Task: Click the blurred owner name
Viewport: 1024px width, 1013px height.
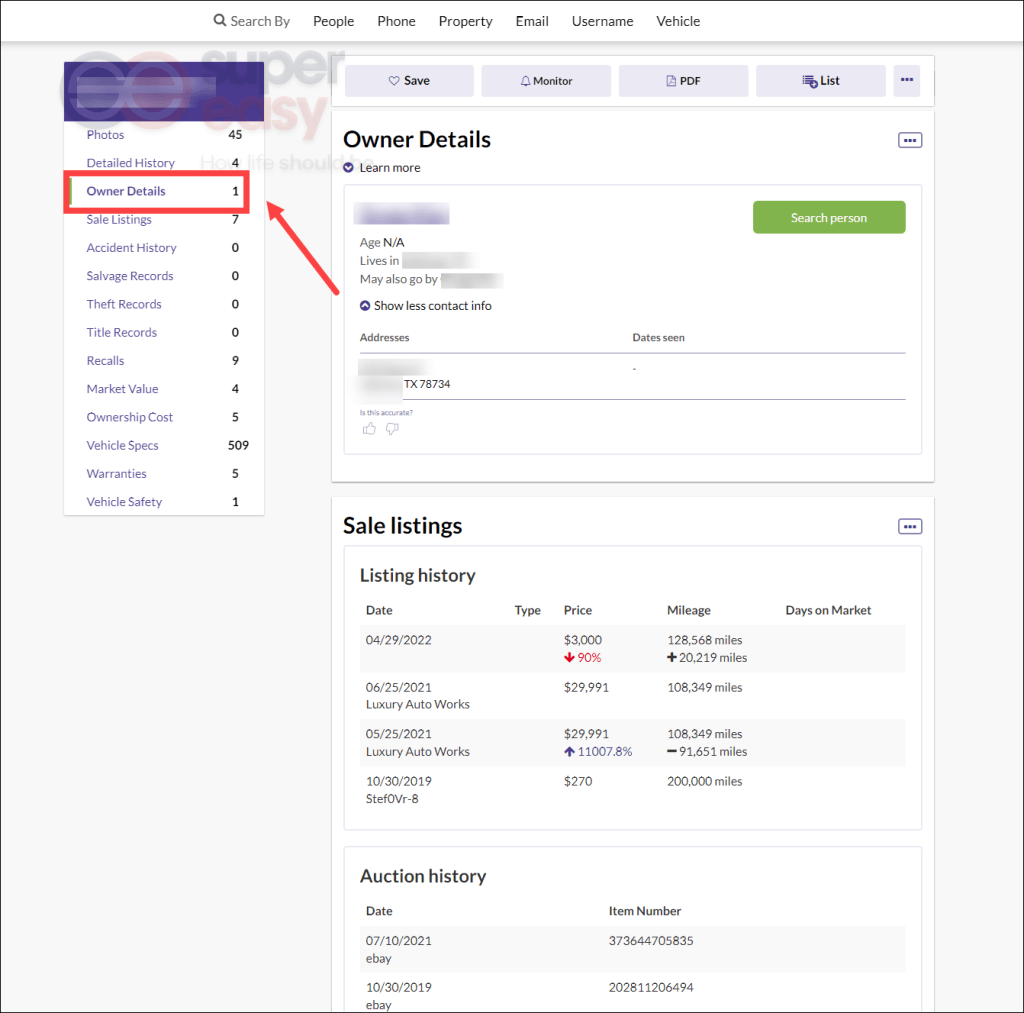Action: (x=401, y=214)
